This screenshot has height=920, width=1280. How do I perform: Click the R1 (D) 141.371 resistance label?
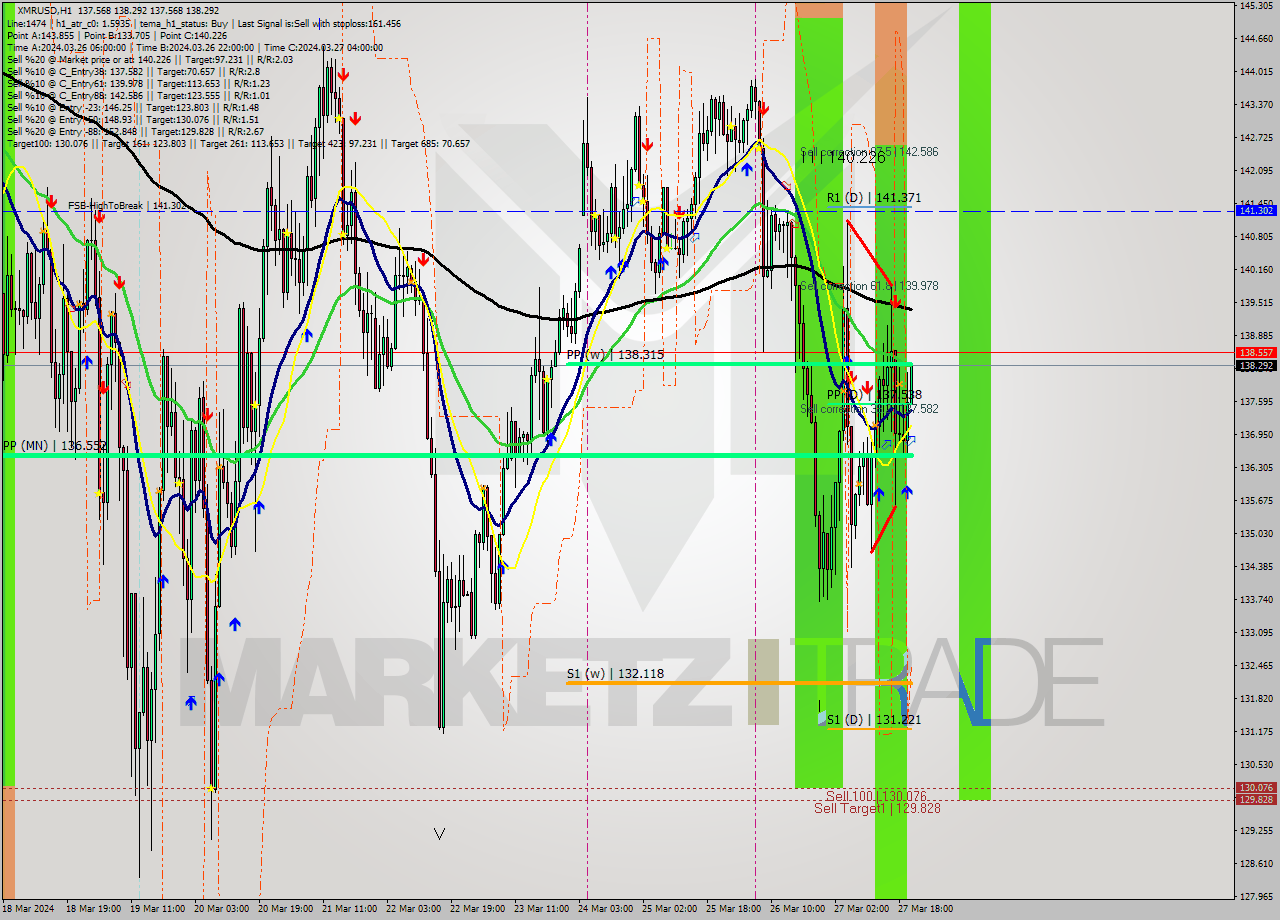tap(874, 198)
